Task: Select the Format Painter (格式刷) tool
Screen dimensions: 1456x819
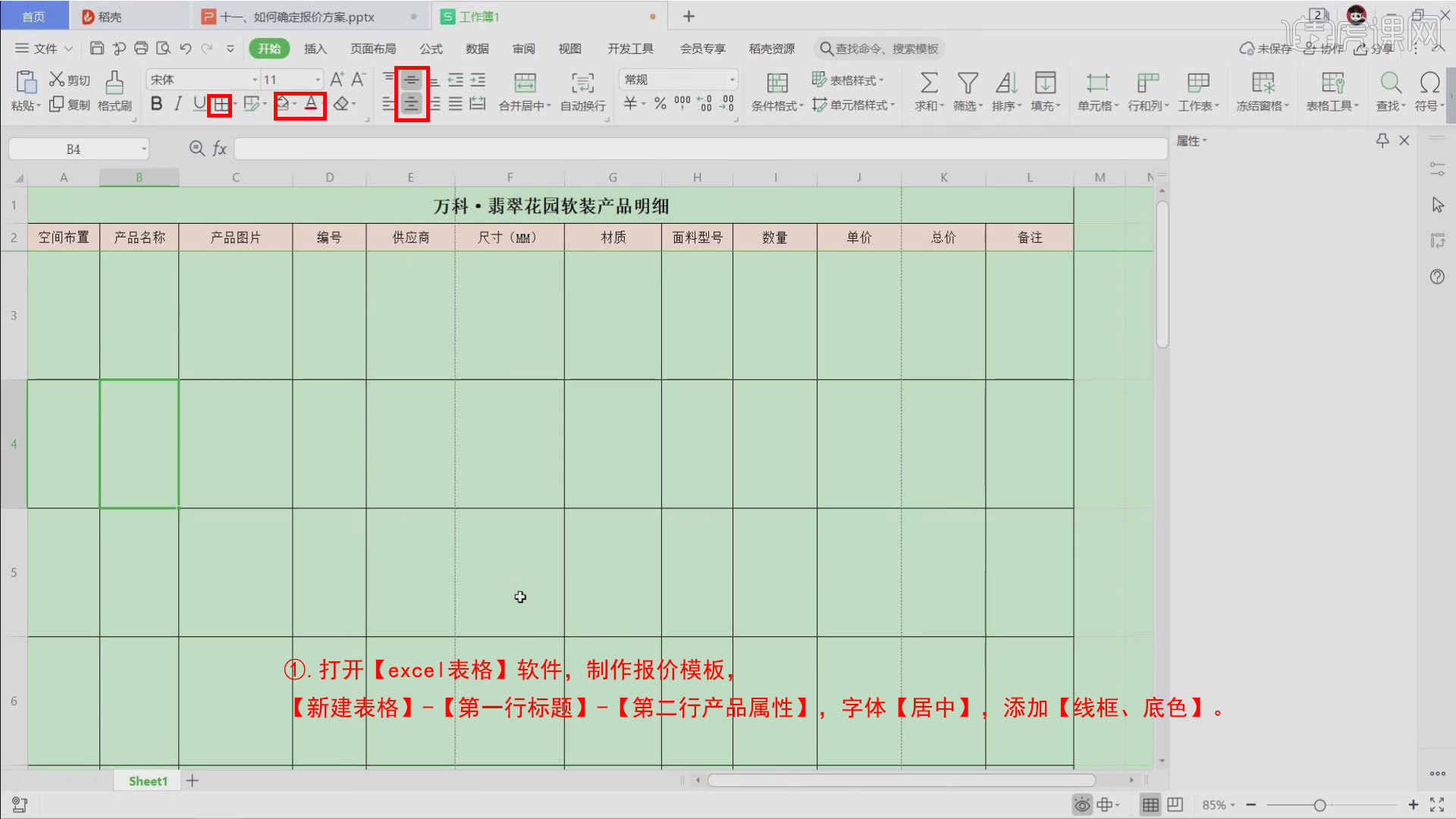Action: click(115, 91)
